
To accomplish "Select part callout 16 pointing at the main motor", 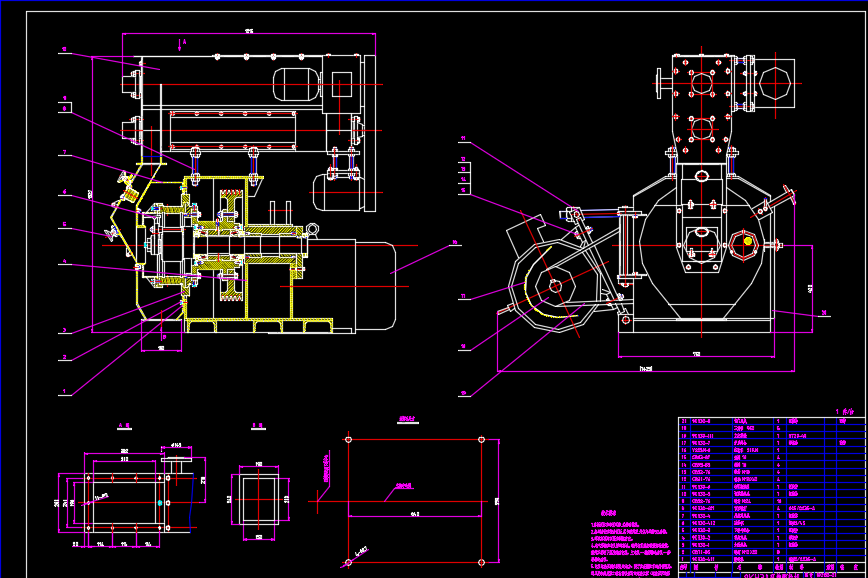I will [x=454, y=242].
